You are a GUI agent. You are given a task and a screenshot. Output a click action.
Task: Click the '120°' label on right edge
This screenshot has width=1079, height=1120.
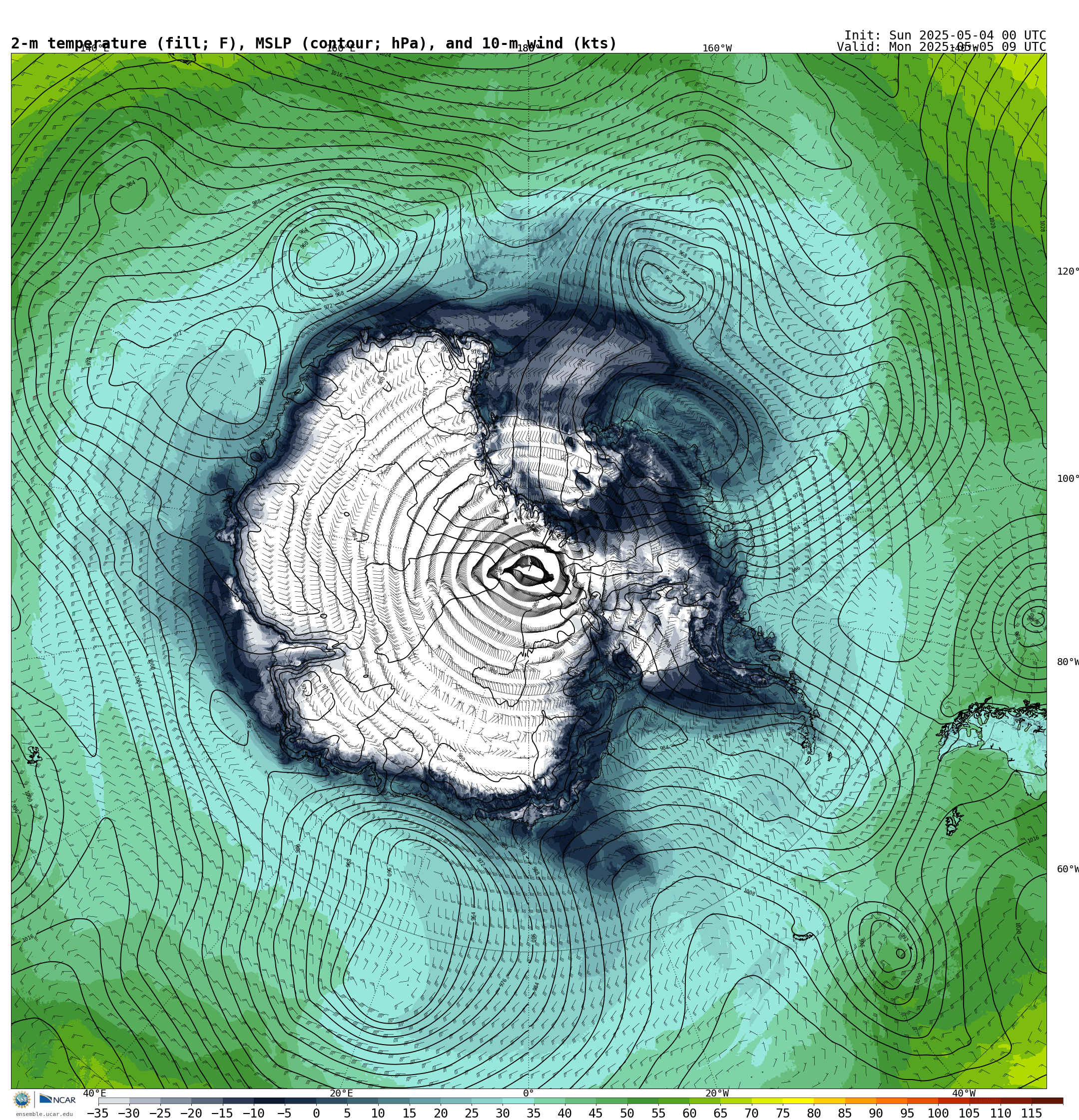pos(1067,272)
